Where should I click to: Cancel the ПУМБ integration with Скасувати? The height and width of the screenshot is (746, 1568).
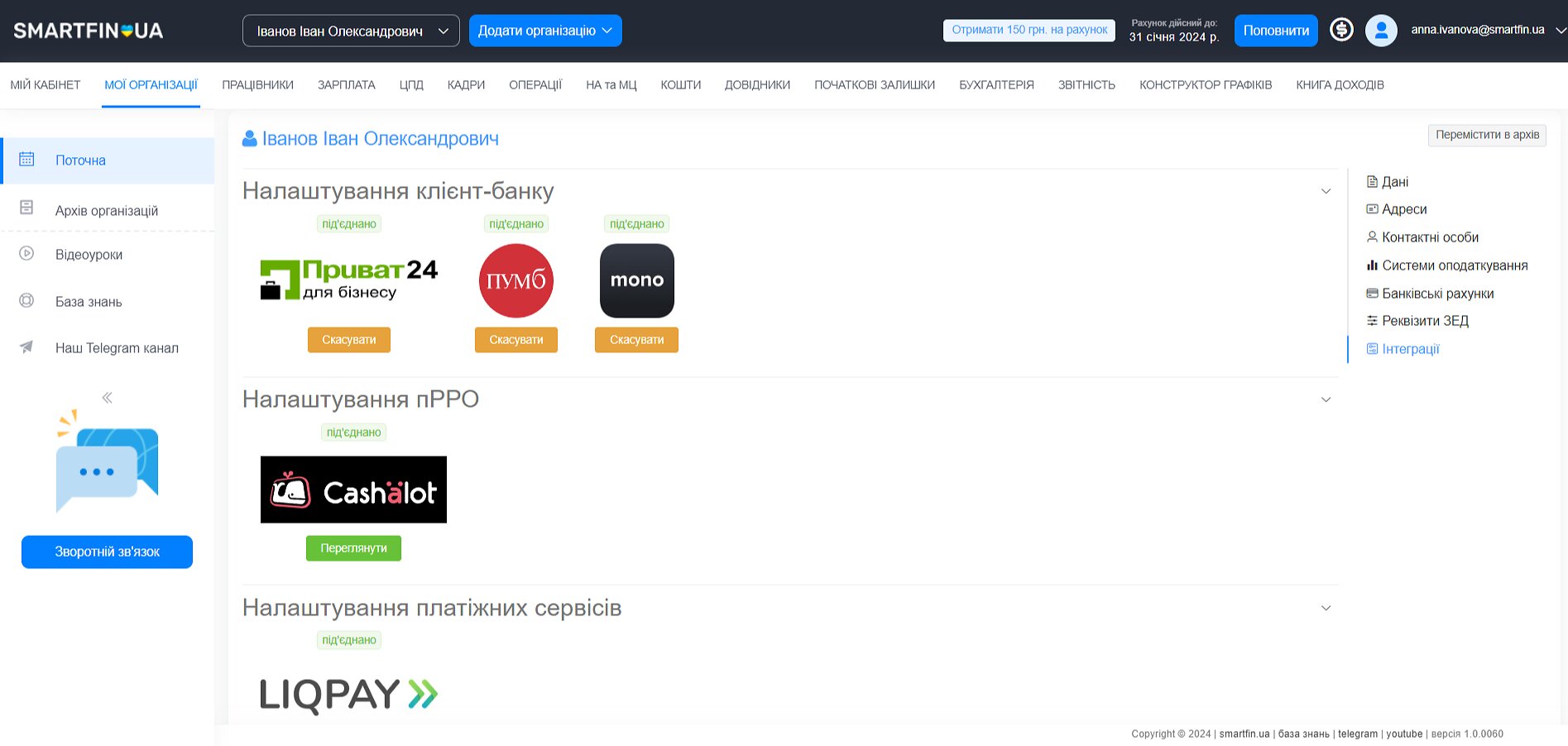pyautogui.click(x=516, y=340)
